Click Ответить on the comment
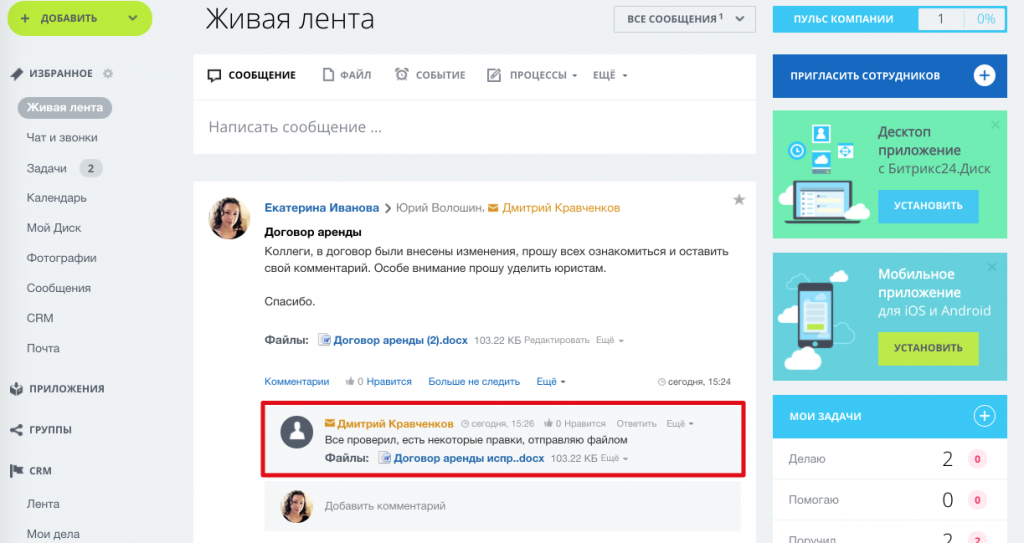 pos(636,423)
